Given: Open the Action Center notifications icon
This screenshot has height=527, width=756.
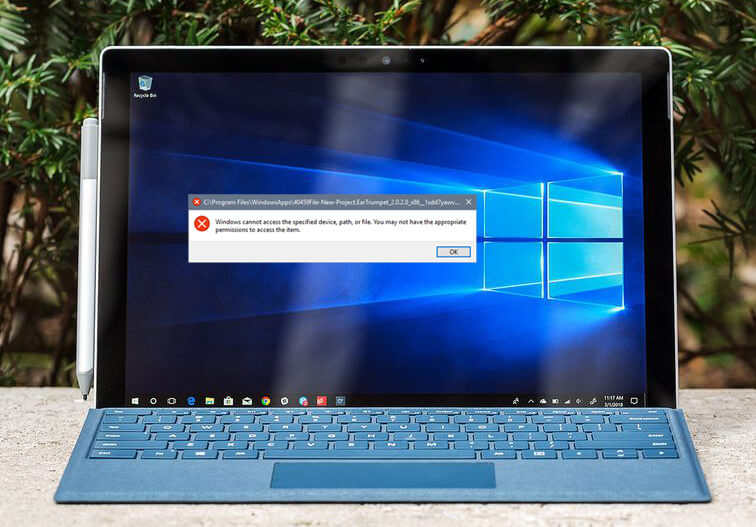Looking at the screenshot, I should (x=634, y=401).
